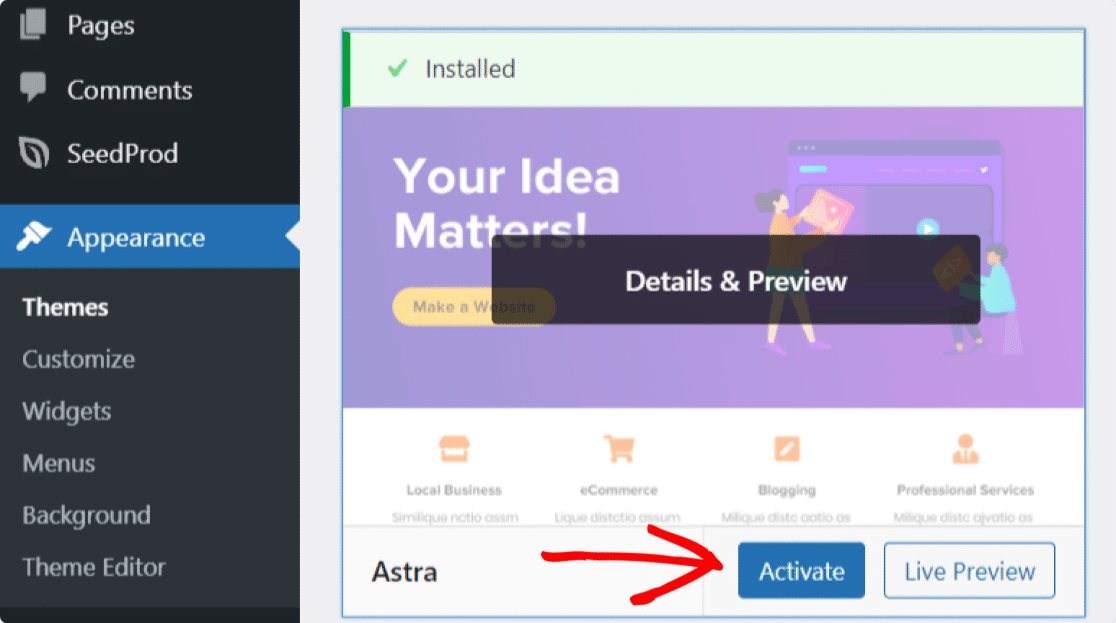
Task: Open Details & Preview overlay
Action: [736, 281]
